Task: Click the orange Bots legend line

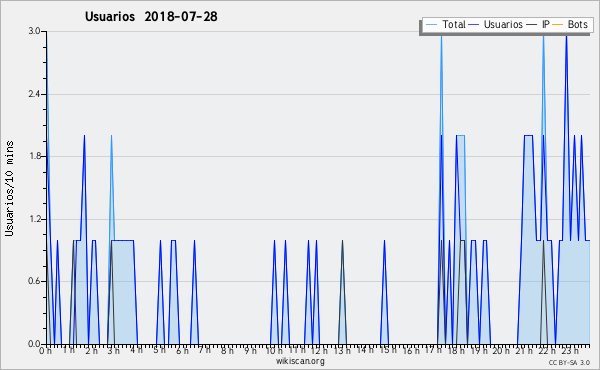Action: [x=558, y=25]
